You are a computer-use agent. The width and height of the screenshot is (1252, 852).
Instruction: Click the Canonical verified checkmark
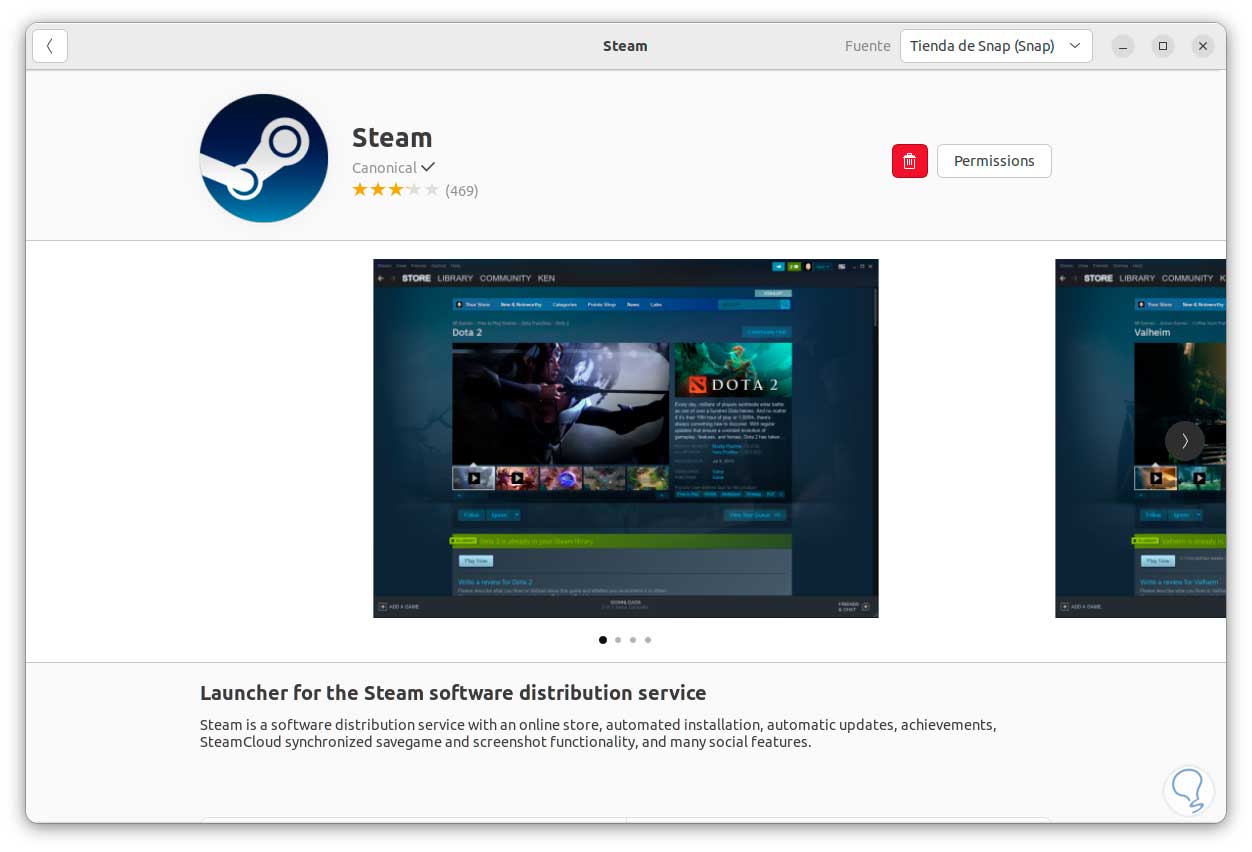[x=428, y=167]
